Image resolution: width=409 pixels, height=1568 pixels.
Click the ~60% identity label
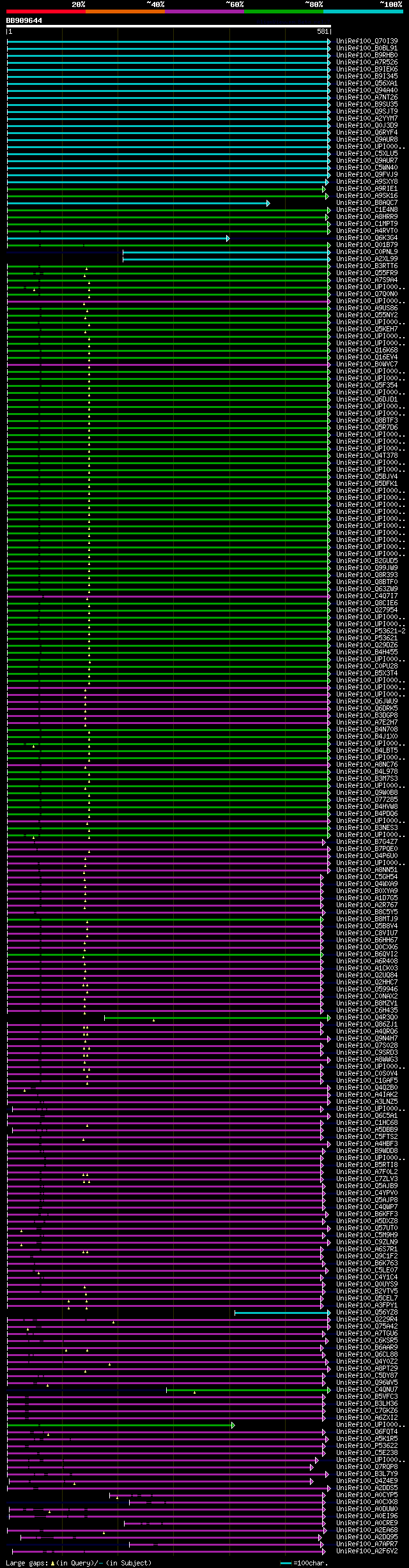click(235, 4)
